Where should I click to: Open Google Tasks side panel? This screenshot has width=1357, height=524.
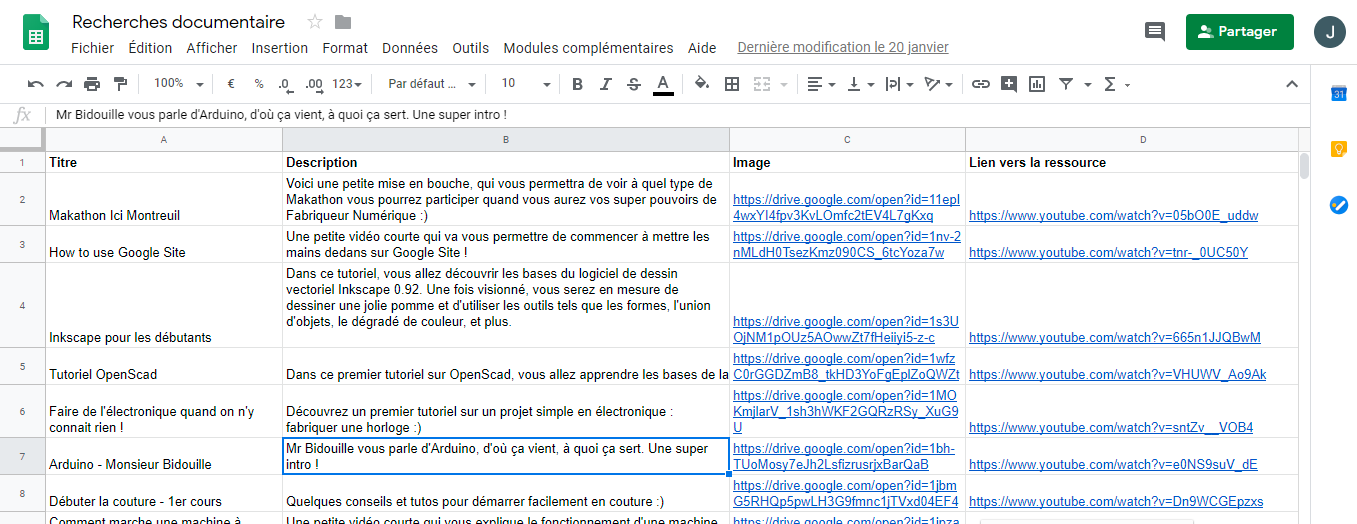point(1339,204)
